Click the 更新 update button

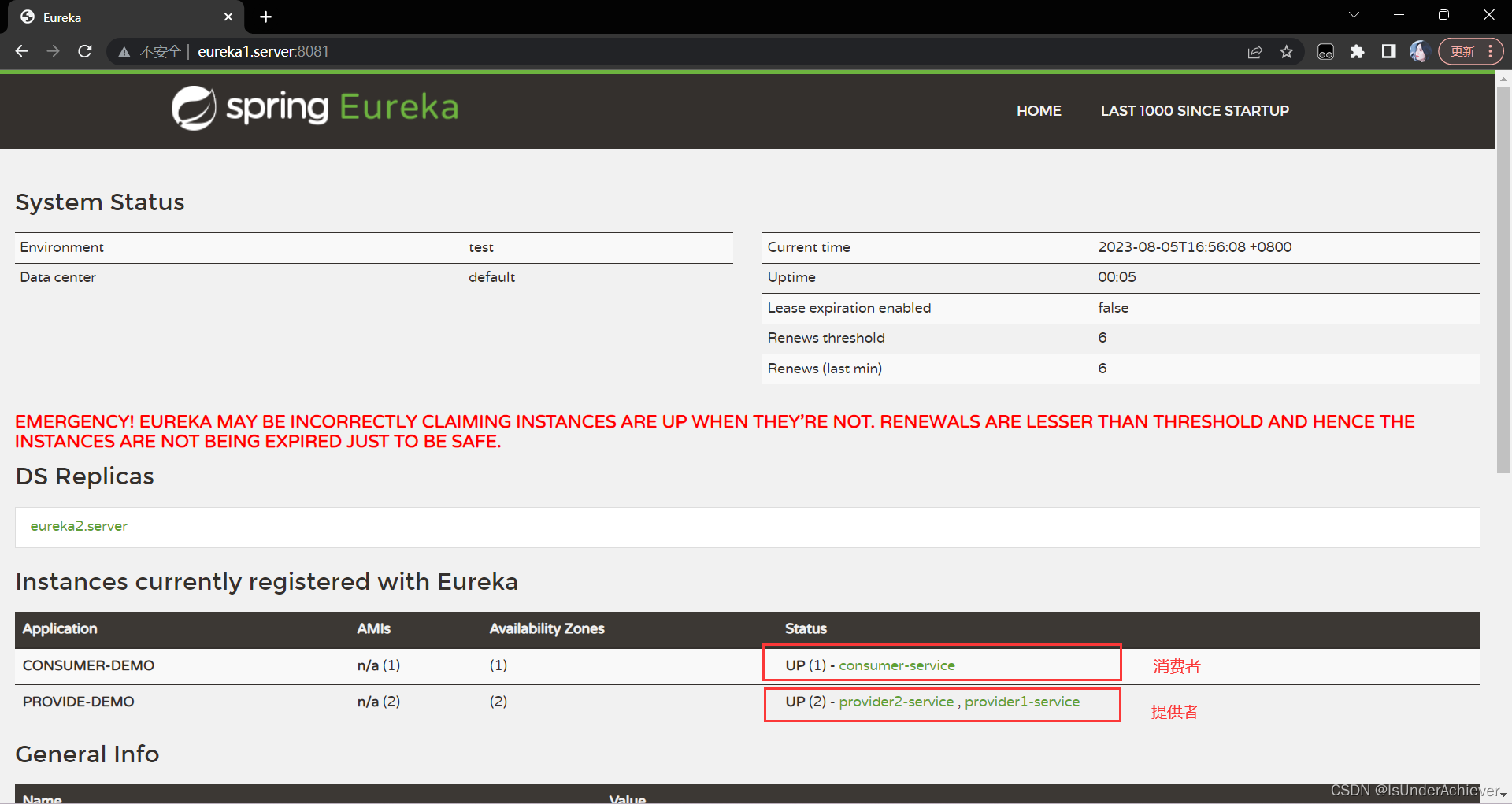coord(1471,52)
